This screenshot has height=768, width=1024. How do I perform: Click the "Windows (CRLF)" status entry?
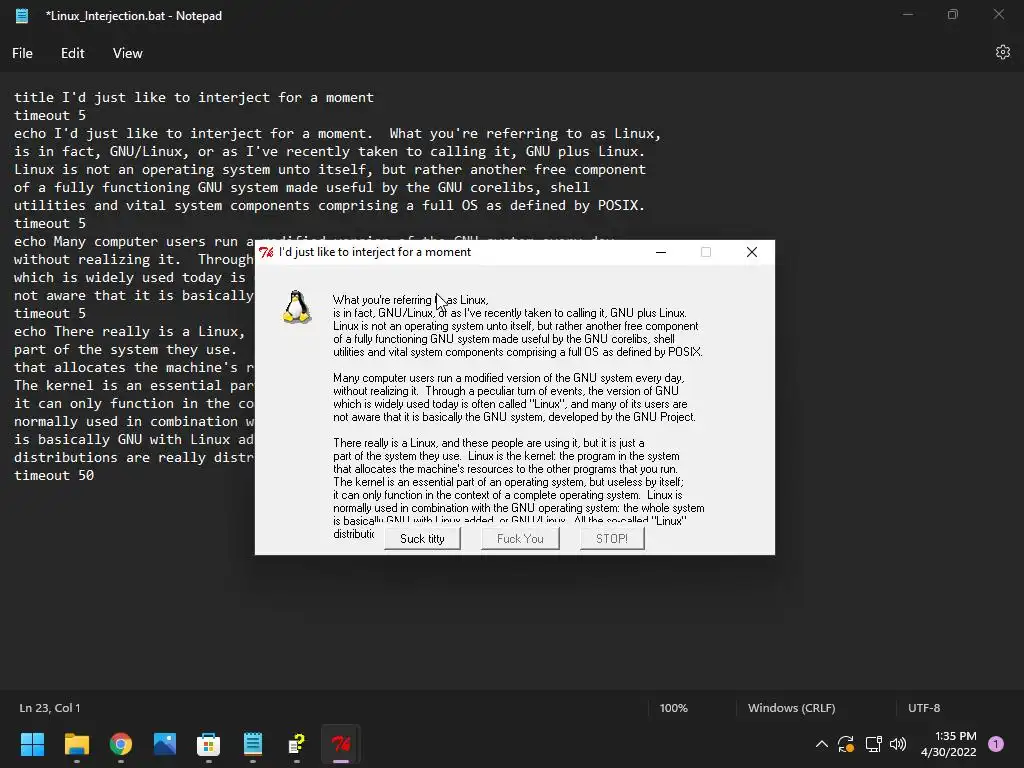click(x=792, y=708)
